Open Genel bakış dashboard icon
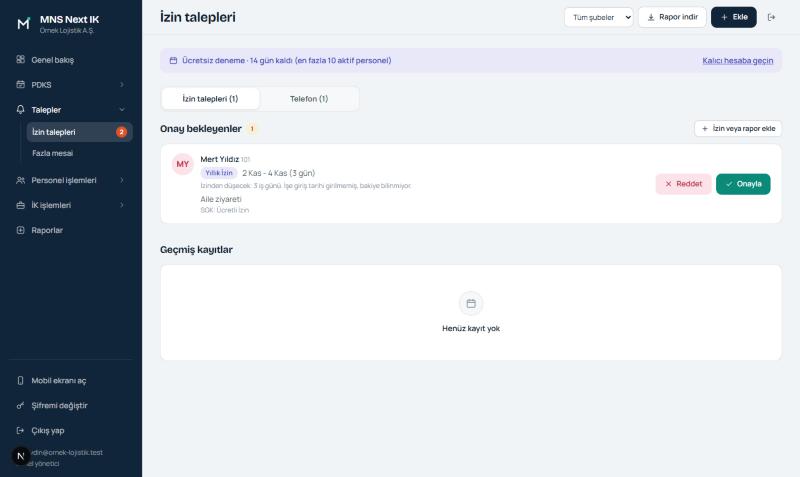 pos(20,59)
